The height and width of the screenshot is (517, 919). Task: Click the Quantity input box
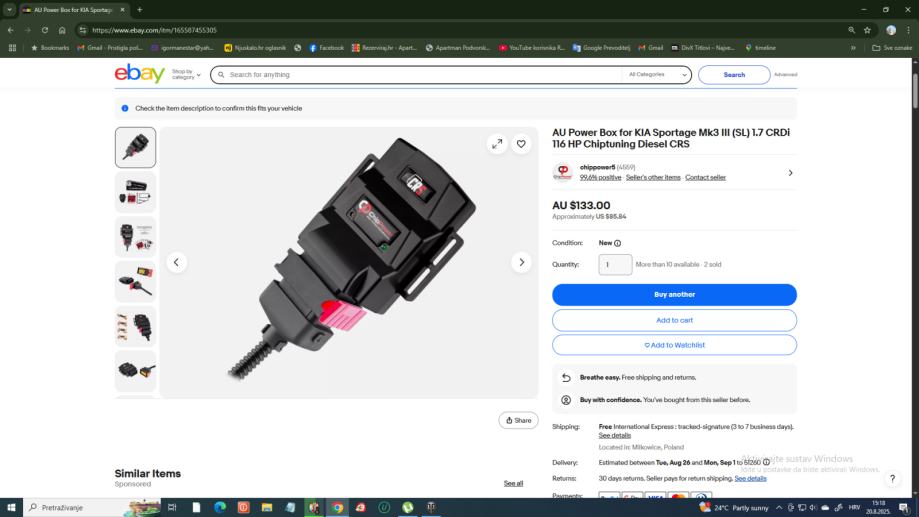click(x=615, y=264)
